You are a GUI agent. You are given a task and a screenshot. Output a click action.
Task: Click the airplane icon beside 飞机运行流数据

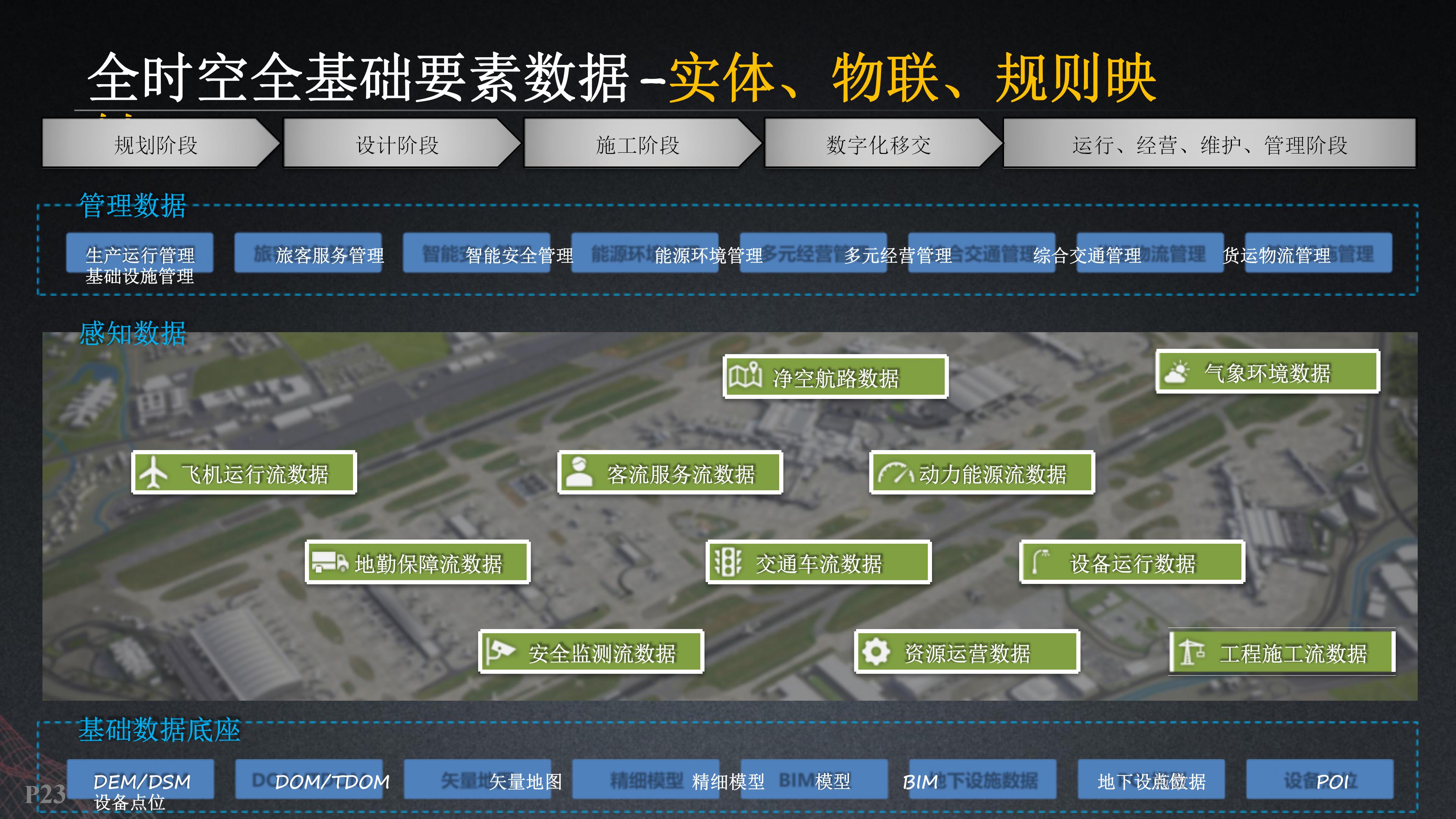pos(153,472)
